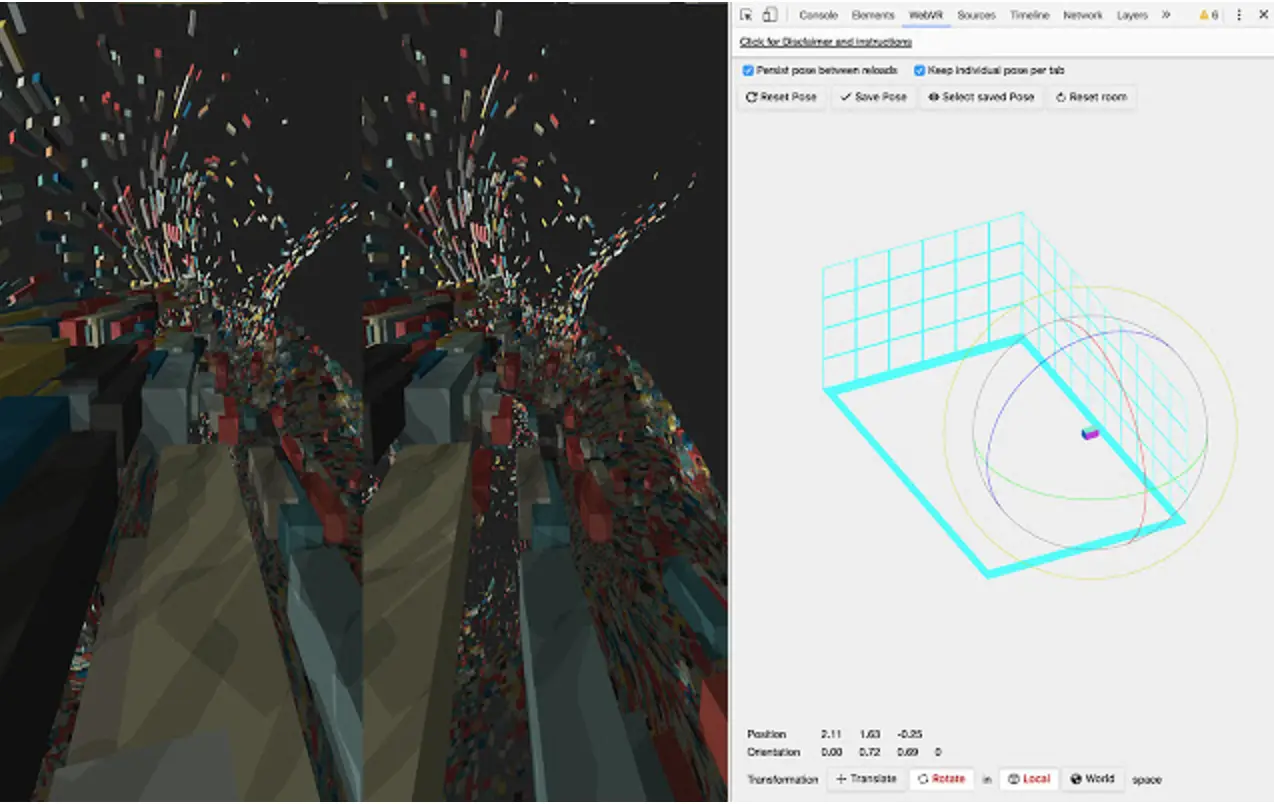1274x804 pixels.
Task: Click the Position label
Action: (767, 734)
